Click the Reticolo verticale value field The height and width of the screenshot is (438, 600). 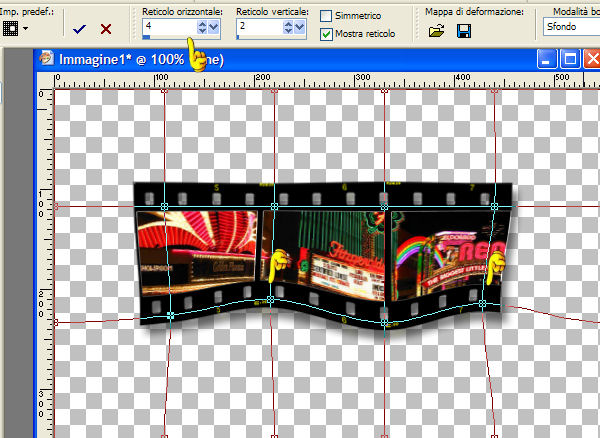260,27
